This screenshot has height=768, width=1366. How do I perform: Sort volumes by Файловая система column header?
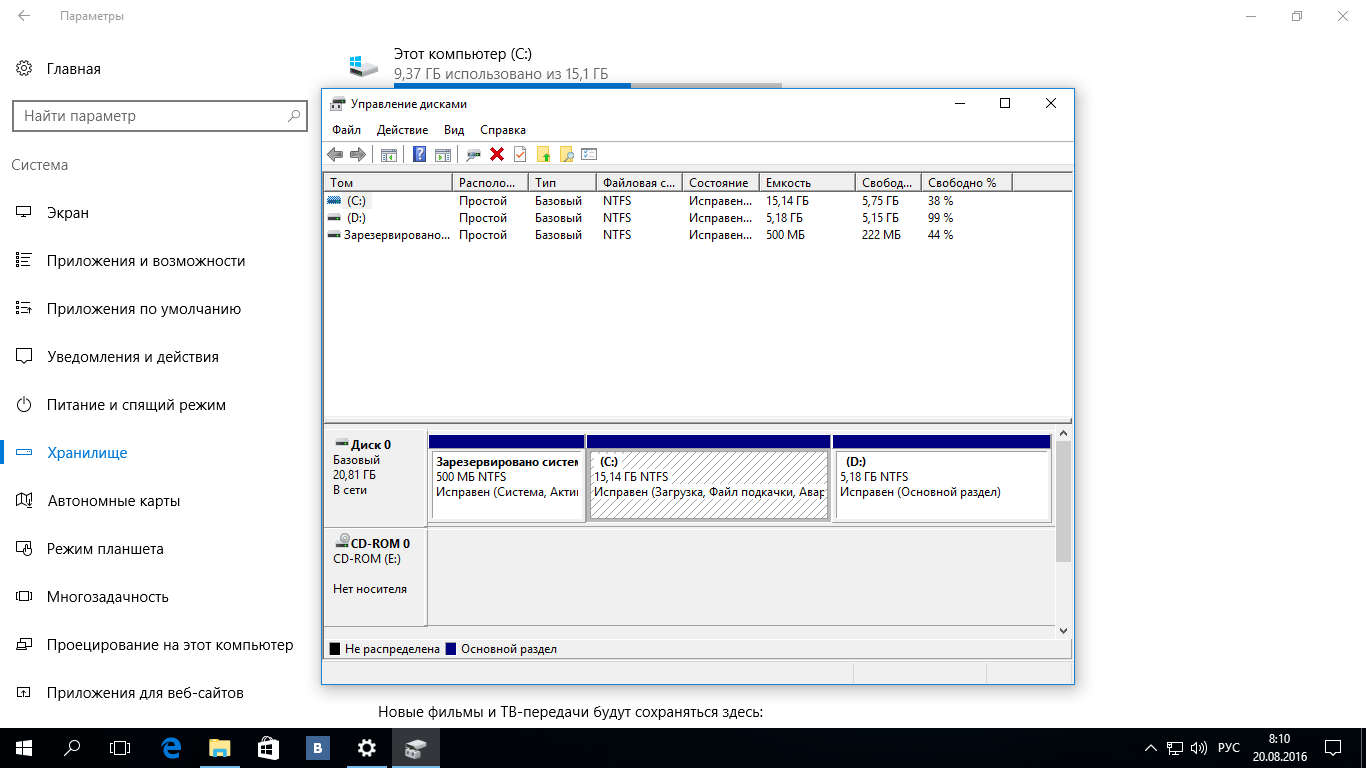click(639, 183)
